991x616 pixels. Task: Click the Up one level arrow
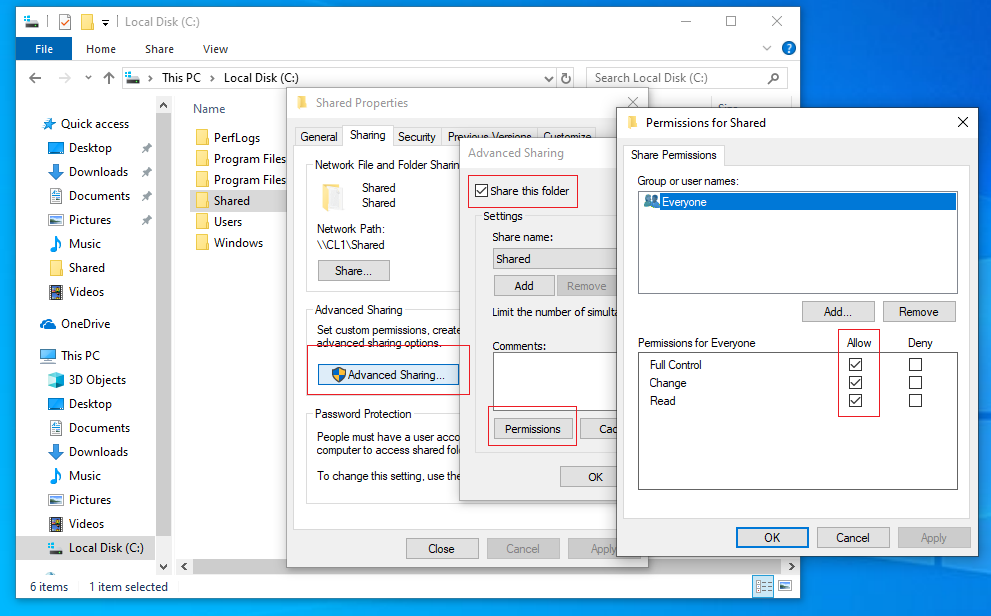[x=109, y=78]
